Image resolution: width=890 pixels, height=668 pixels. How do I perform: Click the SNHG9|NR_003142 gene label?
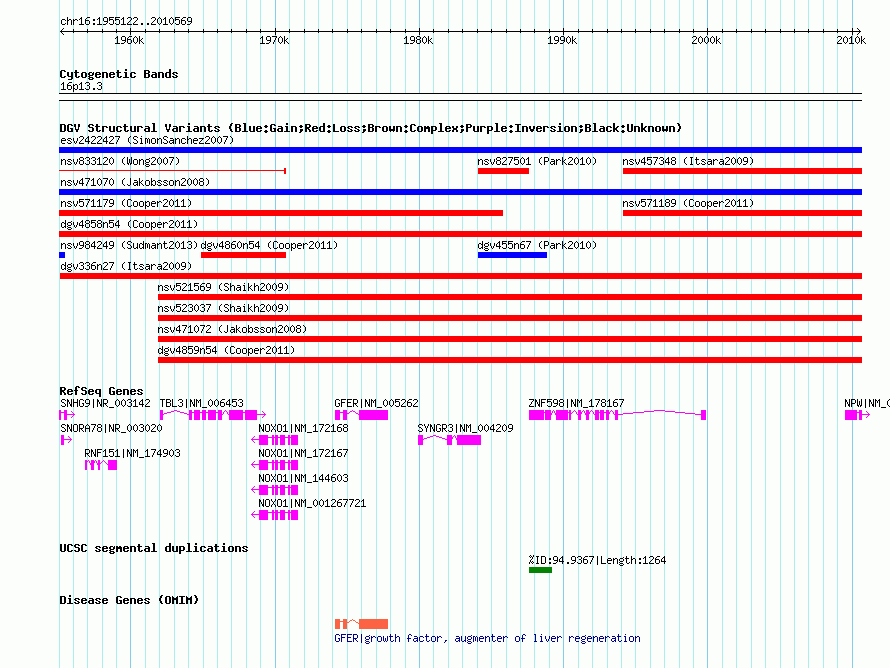click(x=105, y=403)
